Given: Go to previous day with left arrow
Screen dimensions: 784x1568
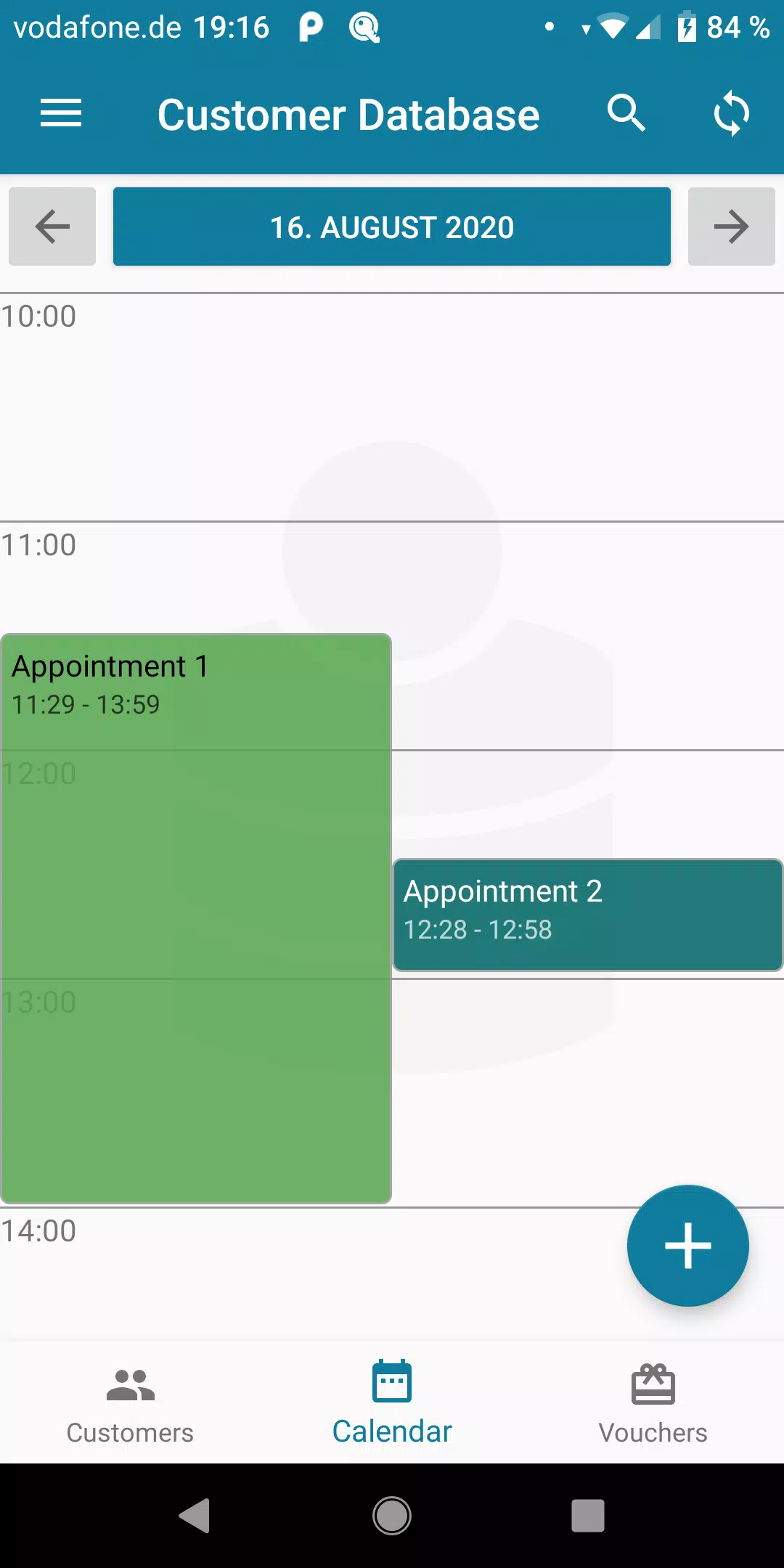Looking at the screenshot, I should tap(52, 226).
